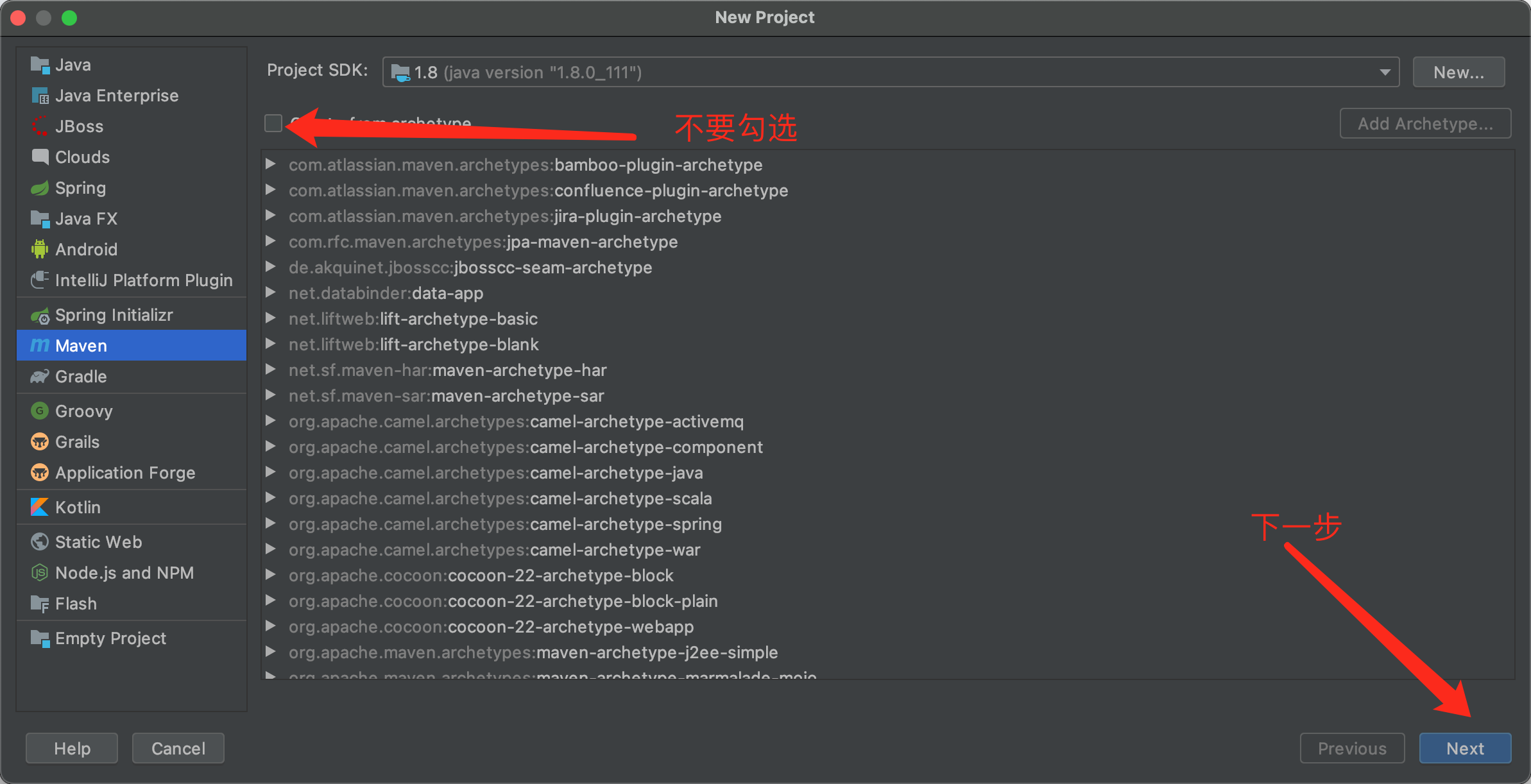Select camel-archetype-war row

pos(887,550)
